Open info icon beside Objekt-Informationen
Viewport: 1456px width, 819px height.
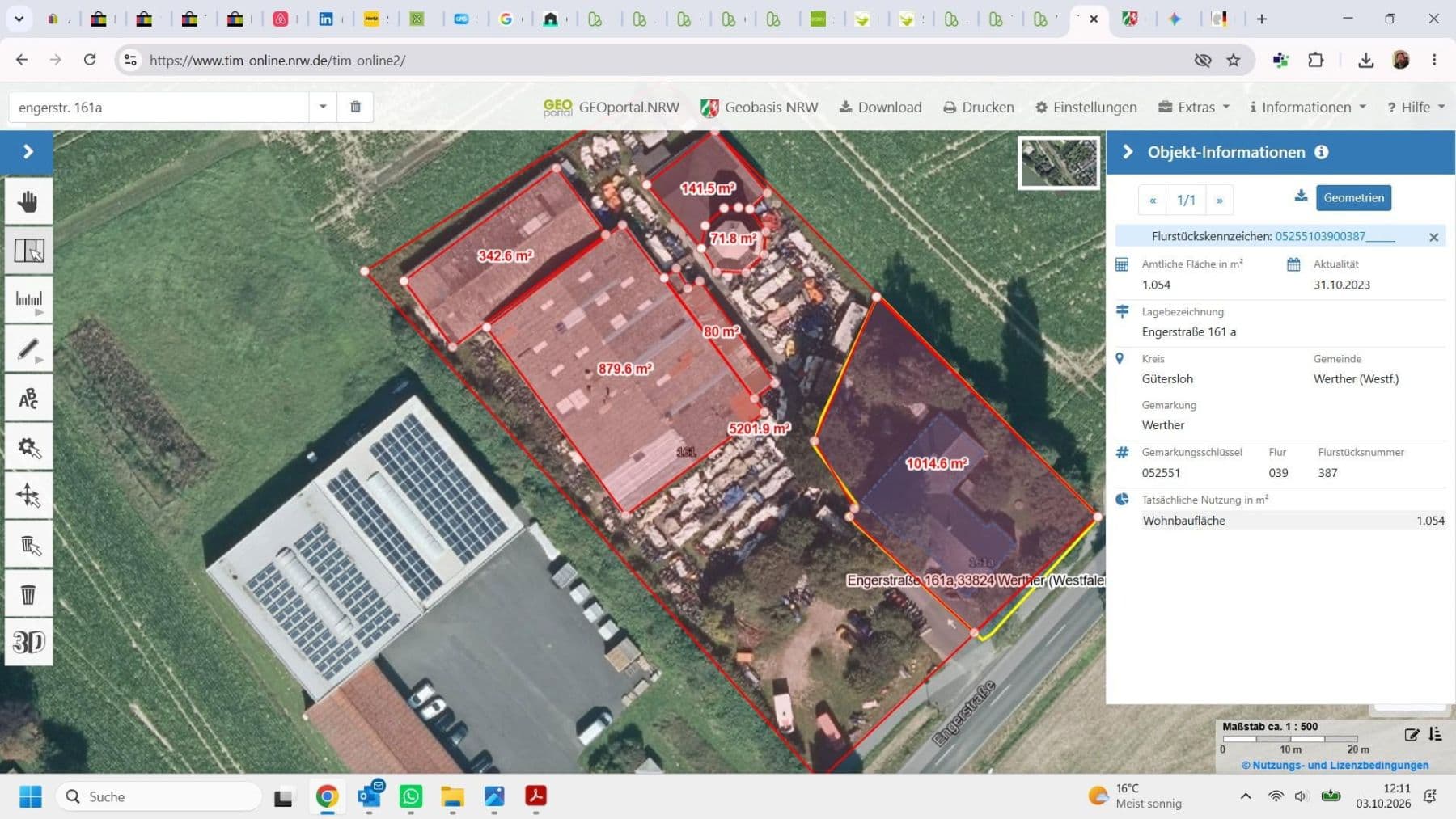(1321, 152)
